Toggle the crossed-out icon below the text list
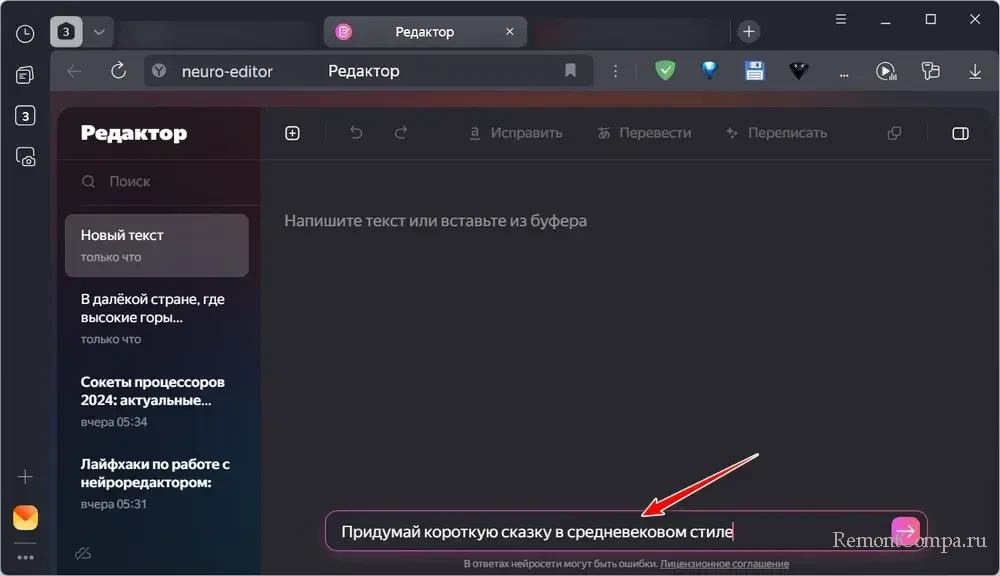Viewport: 1000px width, 576px height. [82, 553]
